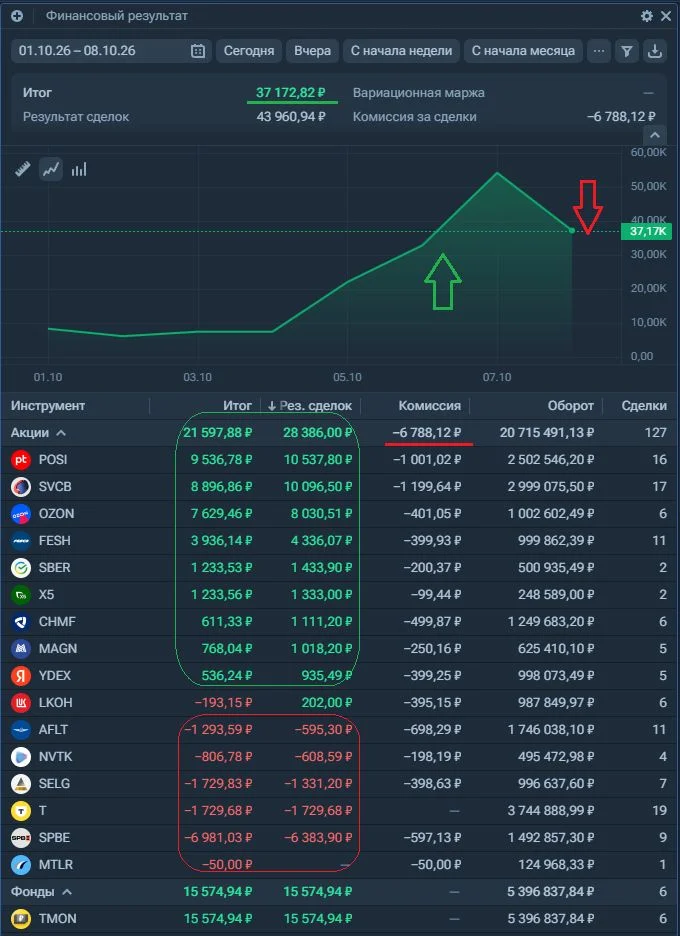This screenshot has width=680, height=936.
Task: Click CHMF instrument logo
Action: (x=21, y=621)
